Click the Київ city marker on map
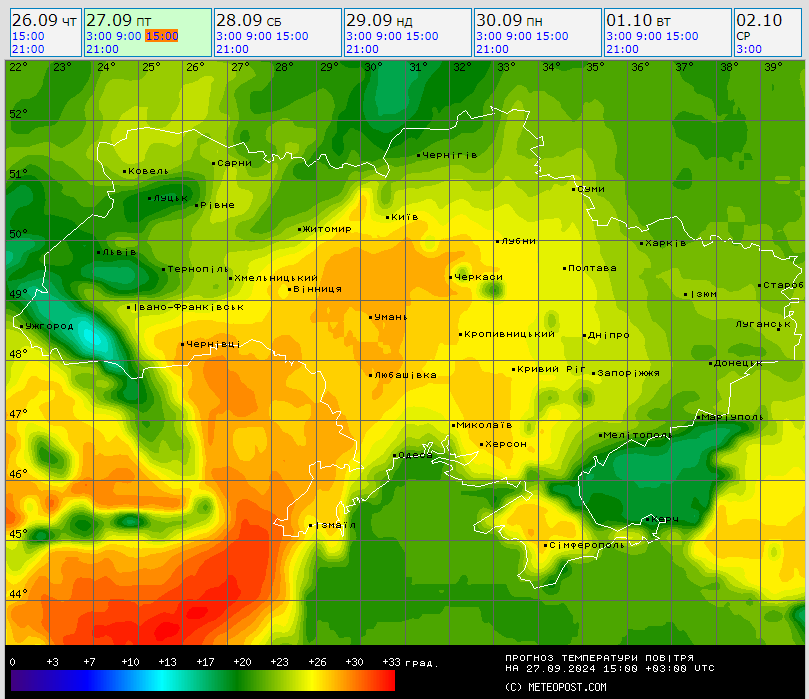809x699 pixels. point(388,217)
